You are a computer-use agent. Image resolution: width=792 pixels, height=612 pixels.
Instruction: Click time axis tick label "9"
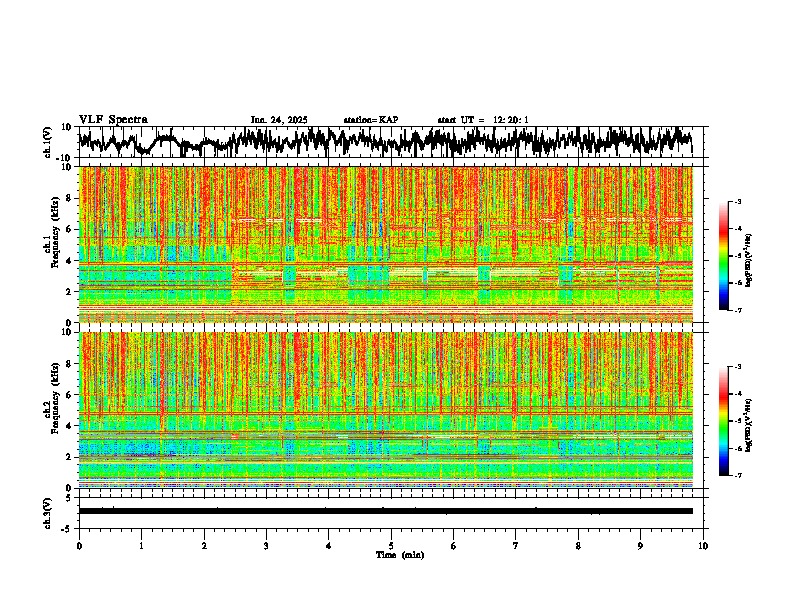pyautogui.click(x=640, y=546)
